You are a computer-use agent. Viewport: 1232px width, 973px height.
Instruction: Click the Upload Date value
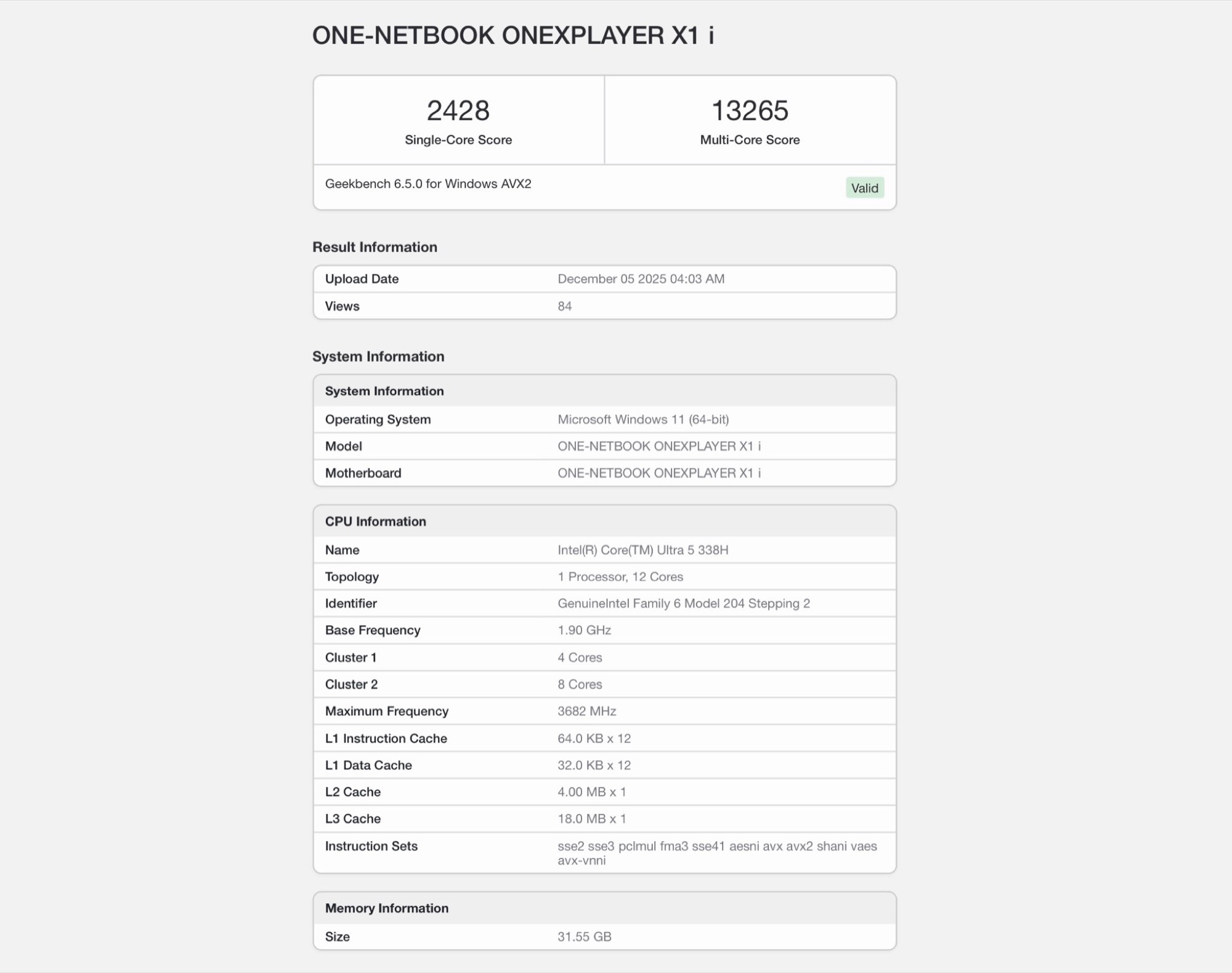641,279
